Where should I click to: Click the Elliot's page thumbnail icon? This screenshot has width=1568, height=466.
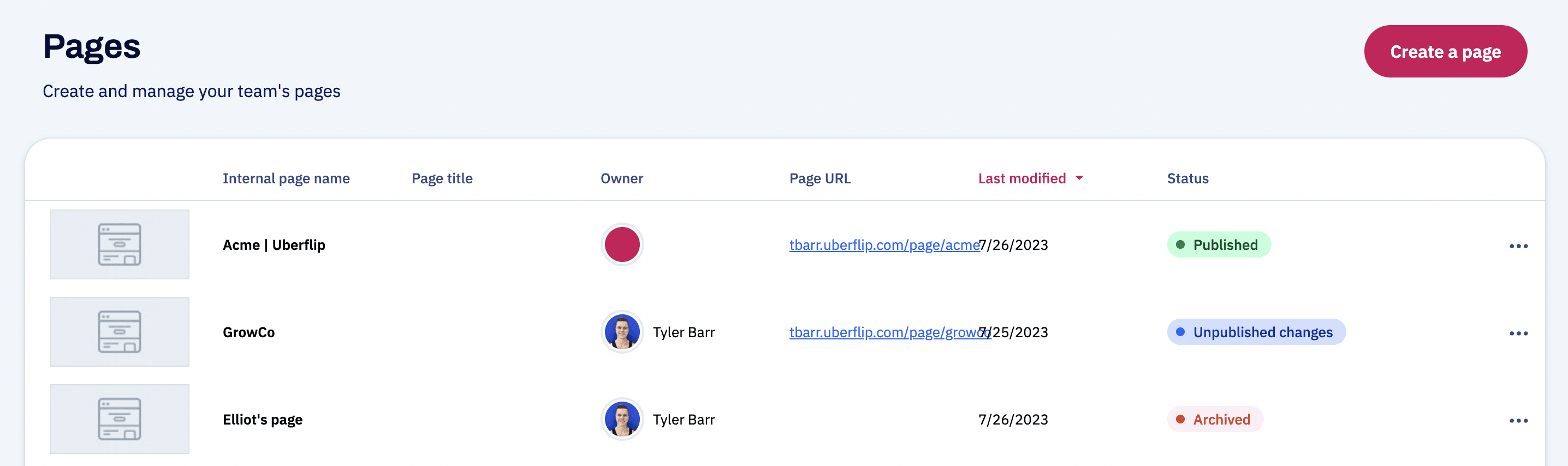120,419
